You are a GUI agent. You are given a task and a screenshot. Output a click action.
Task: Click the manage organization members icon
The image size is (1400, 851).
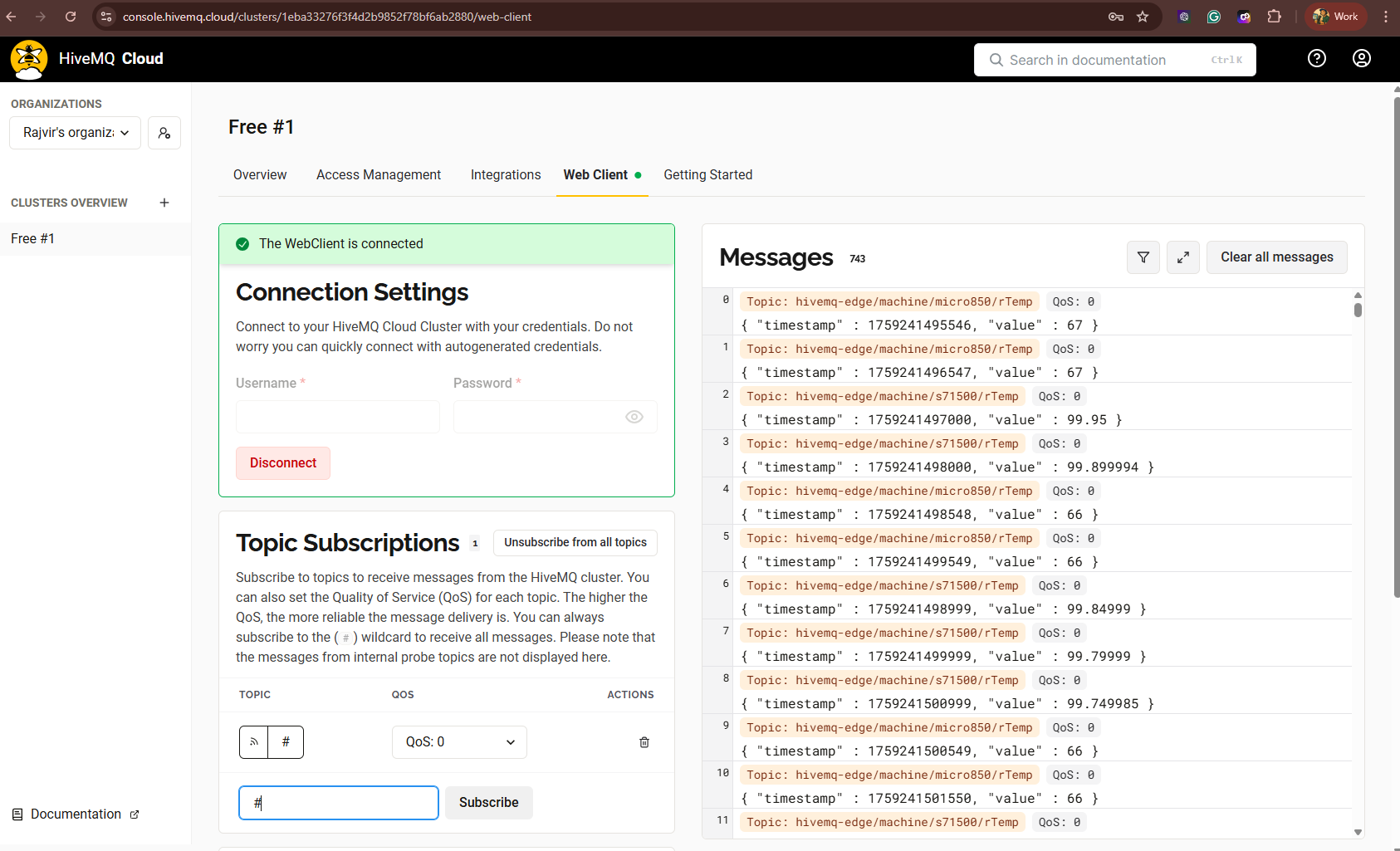164,133
